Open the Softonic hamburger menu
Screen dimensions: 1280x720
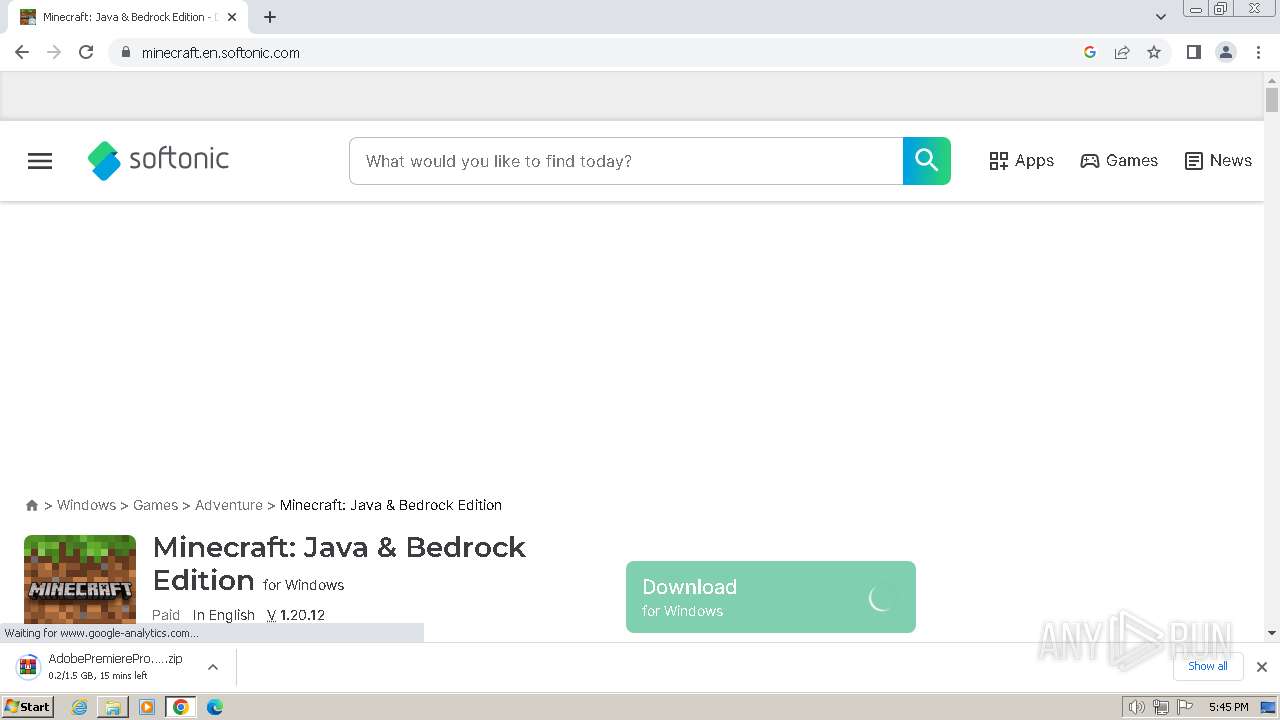[40, 161]
